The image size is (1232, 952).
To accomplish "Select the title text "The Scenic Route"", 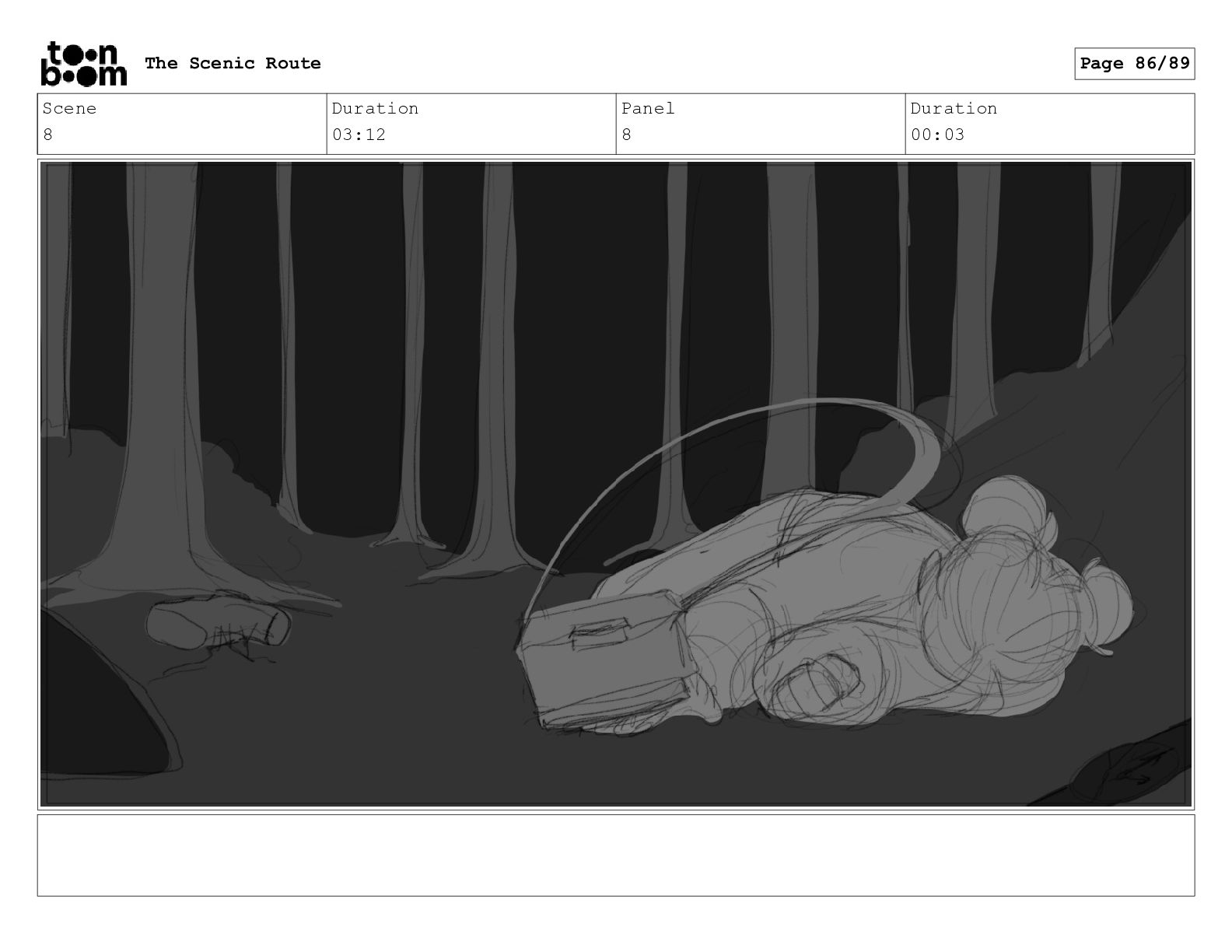I will (x=233, y=63).
